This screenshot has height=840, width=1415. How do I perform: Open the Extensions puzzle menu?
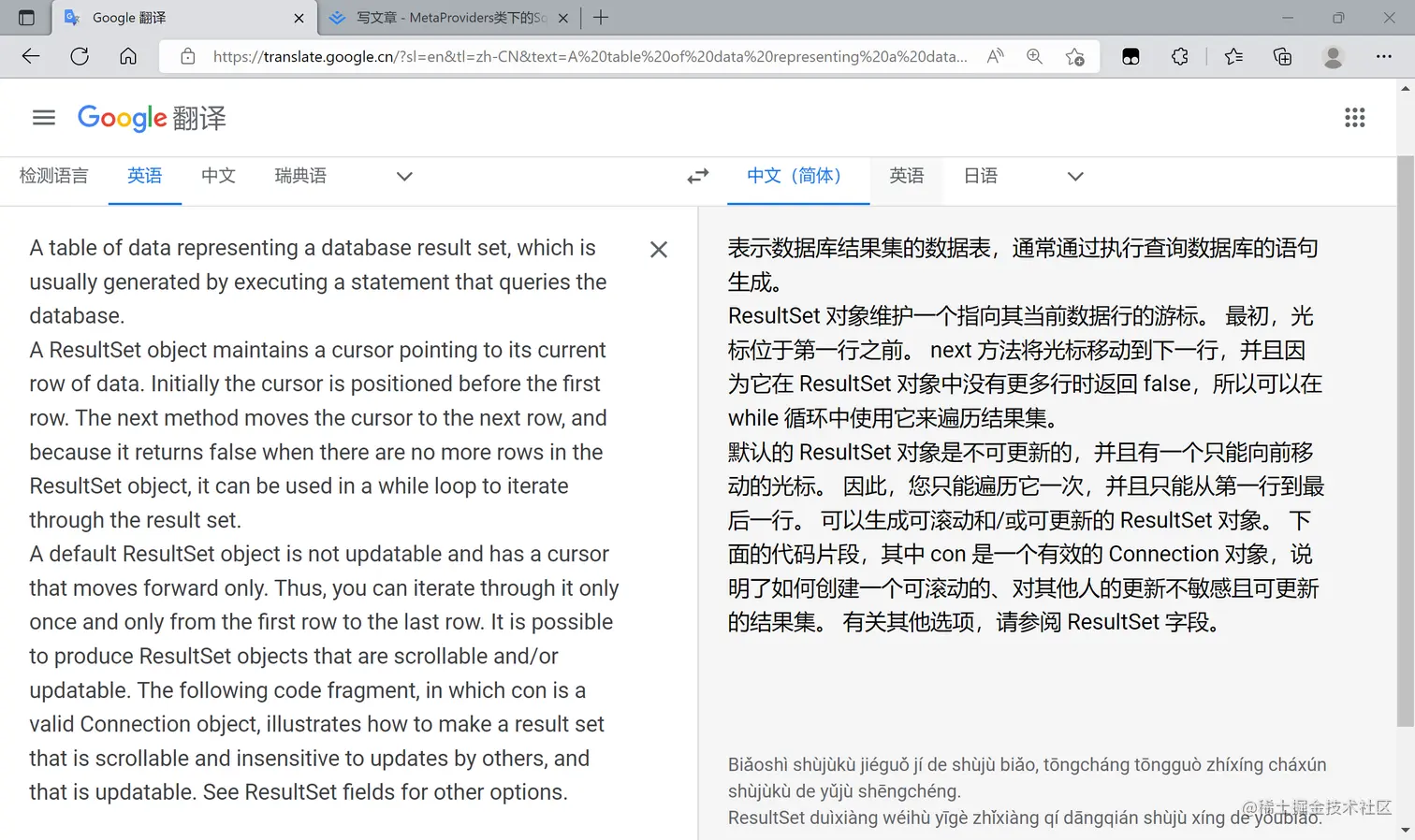pos(1180,56)
